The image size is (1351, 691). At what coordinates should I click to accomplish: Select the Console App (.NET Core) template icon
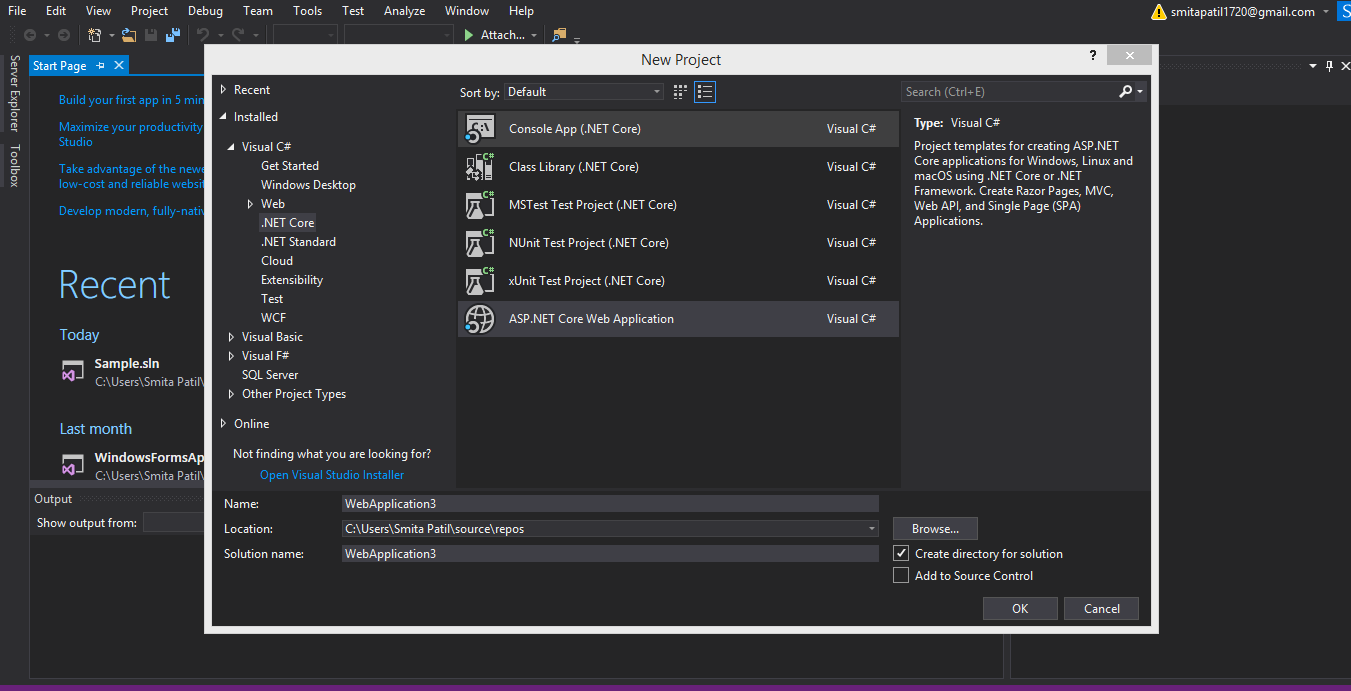[x=479, y=128]
